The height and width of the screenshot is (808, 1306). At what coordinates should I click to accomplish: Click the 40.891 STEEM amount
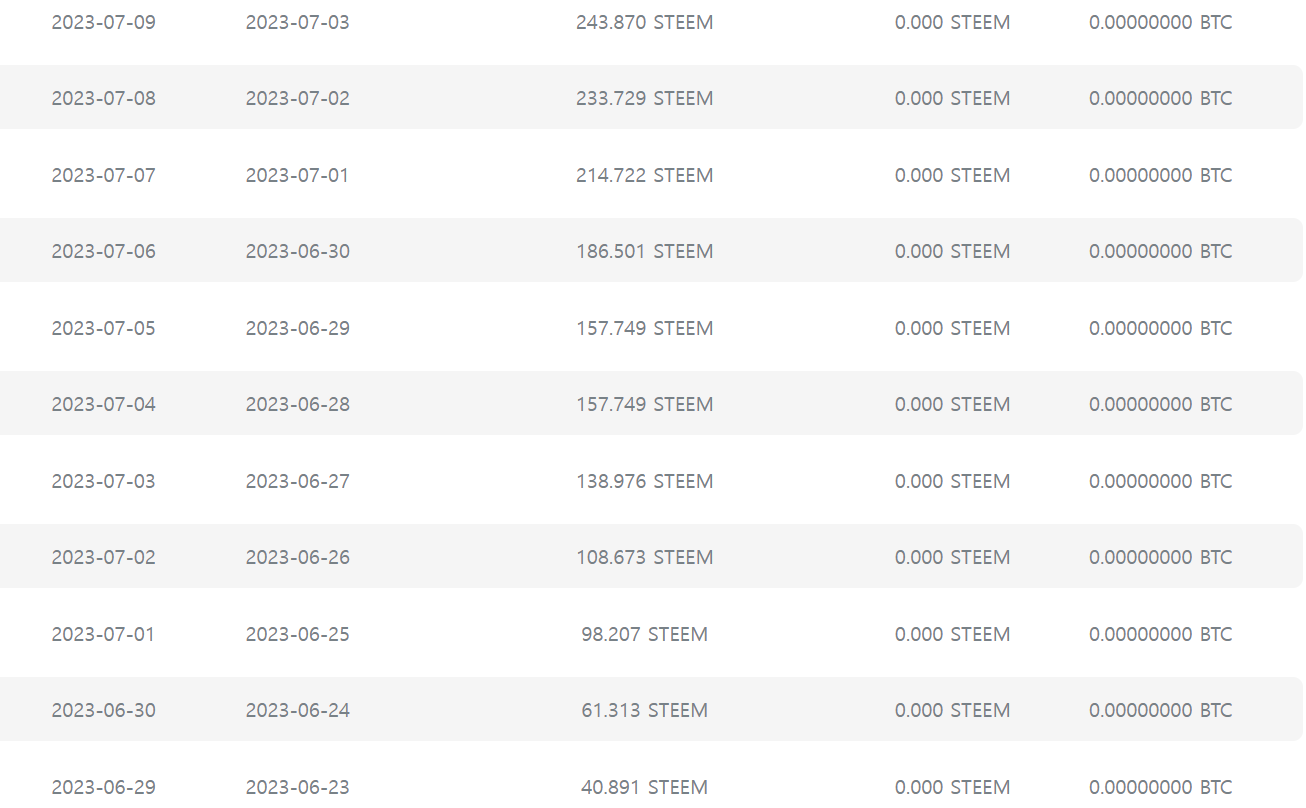645,787
